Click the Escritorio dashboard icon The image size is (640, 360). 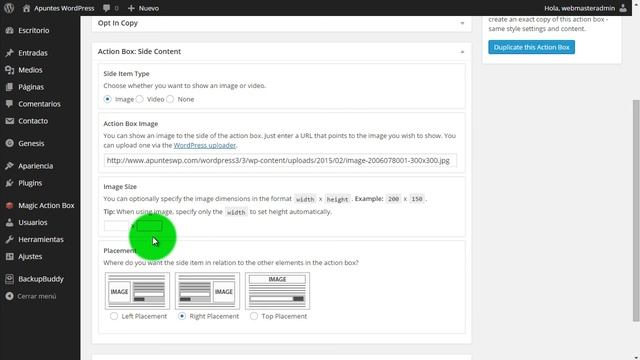[x=10, y=31]
